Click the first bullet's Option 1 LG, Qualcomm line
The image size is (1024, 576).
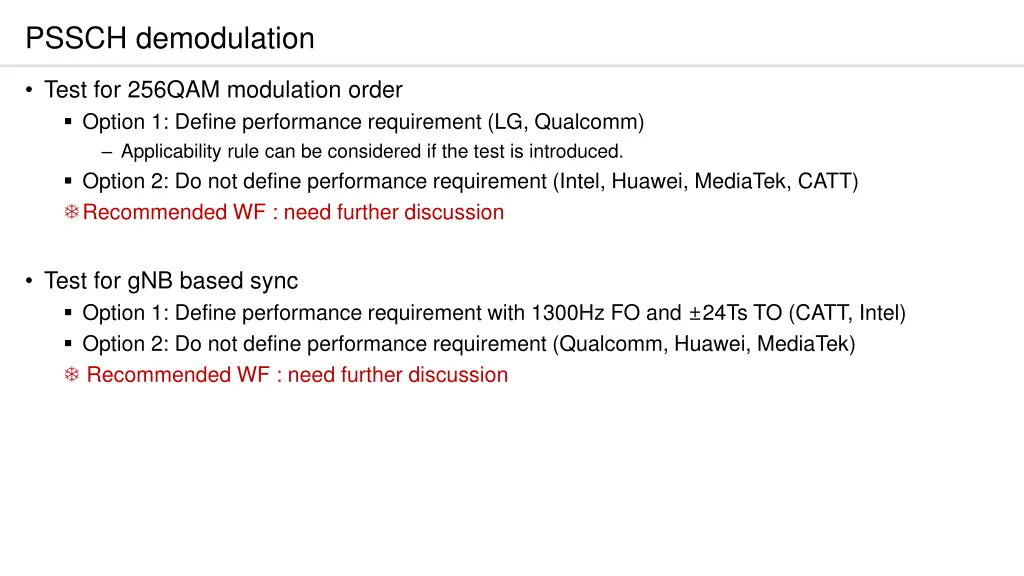tap(363, 122)
